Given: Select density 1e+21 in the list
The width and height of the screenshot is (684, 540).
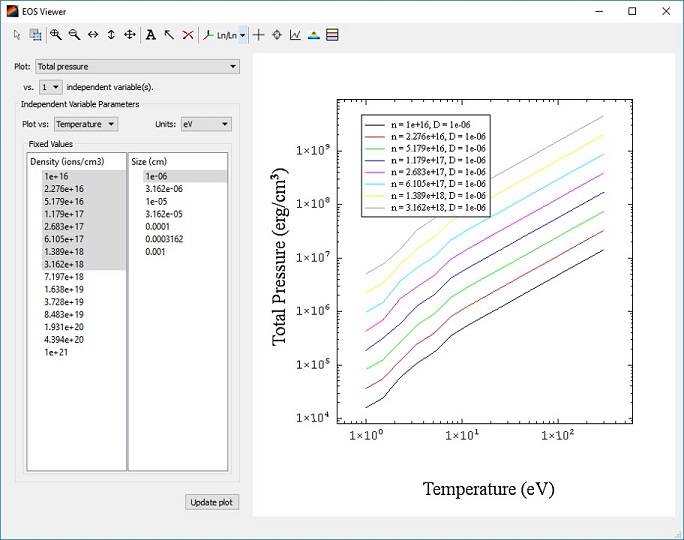Looking at the screenshot, I should click(x=45, y=353).
